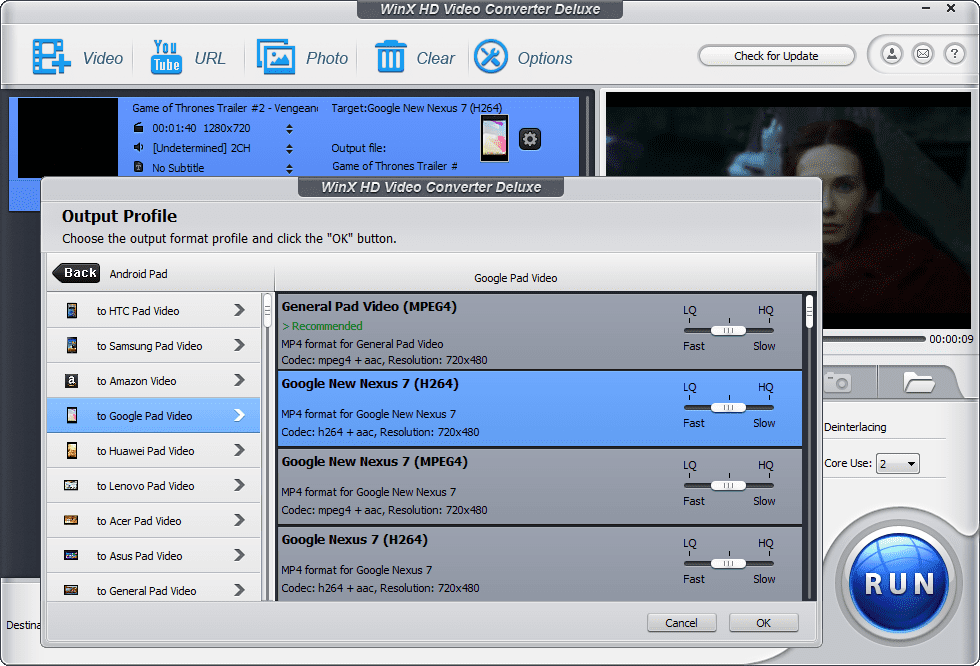This screenshot has width=980, height=666.
Task: Click the Clear trash can icon
Action: pyautogui.click(x=391, y=57)
